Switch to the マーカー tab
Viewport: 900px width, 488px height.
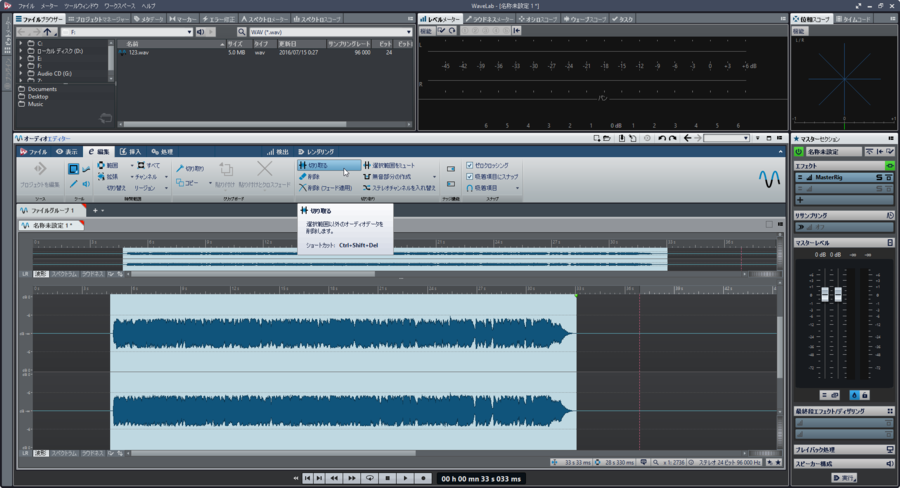tap(183, 19)
